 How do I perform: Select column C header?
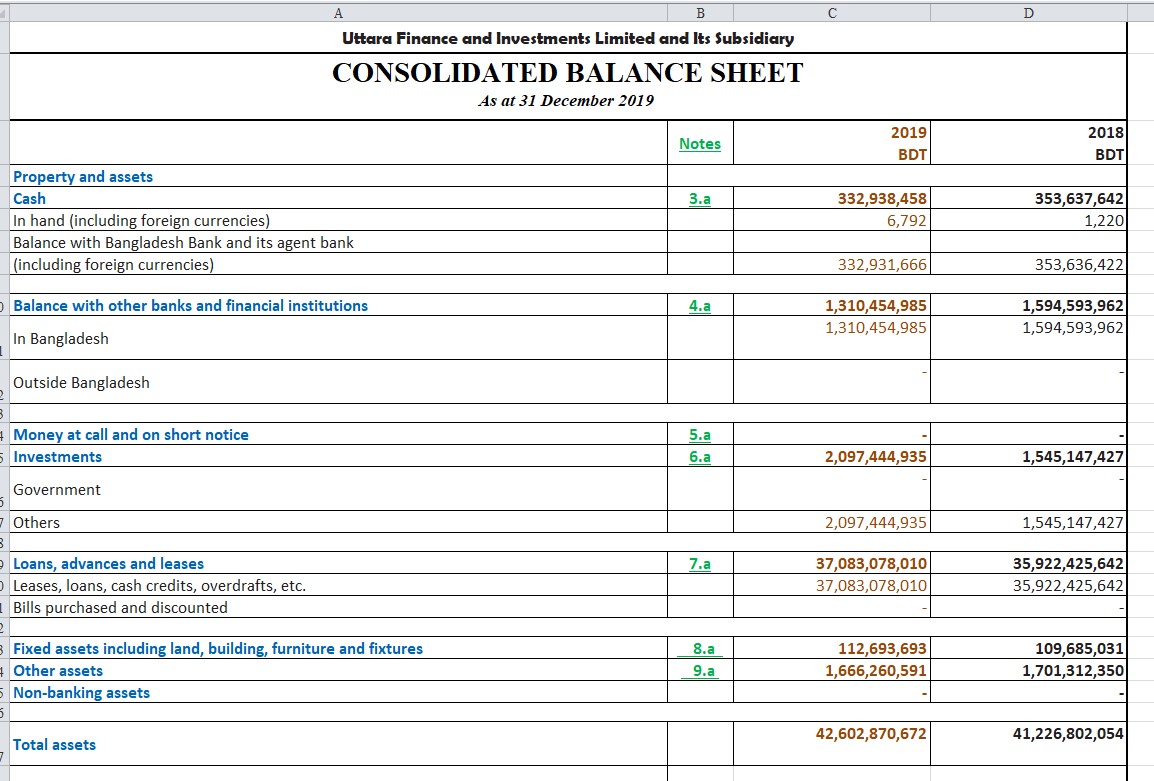[832, 13]
